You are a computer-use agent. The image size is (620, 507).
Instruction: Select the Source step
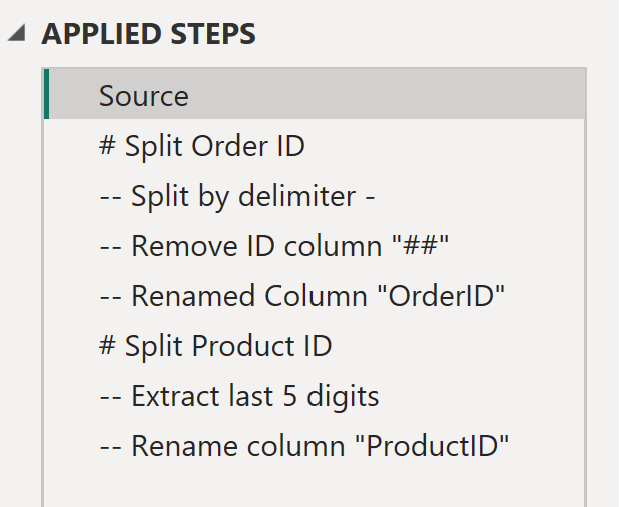(x=144, y=96)
